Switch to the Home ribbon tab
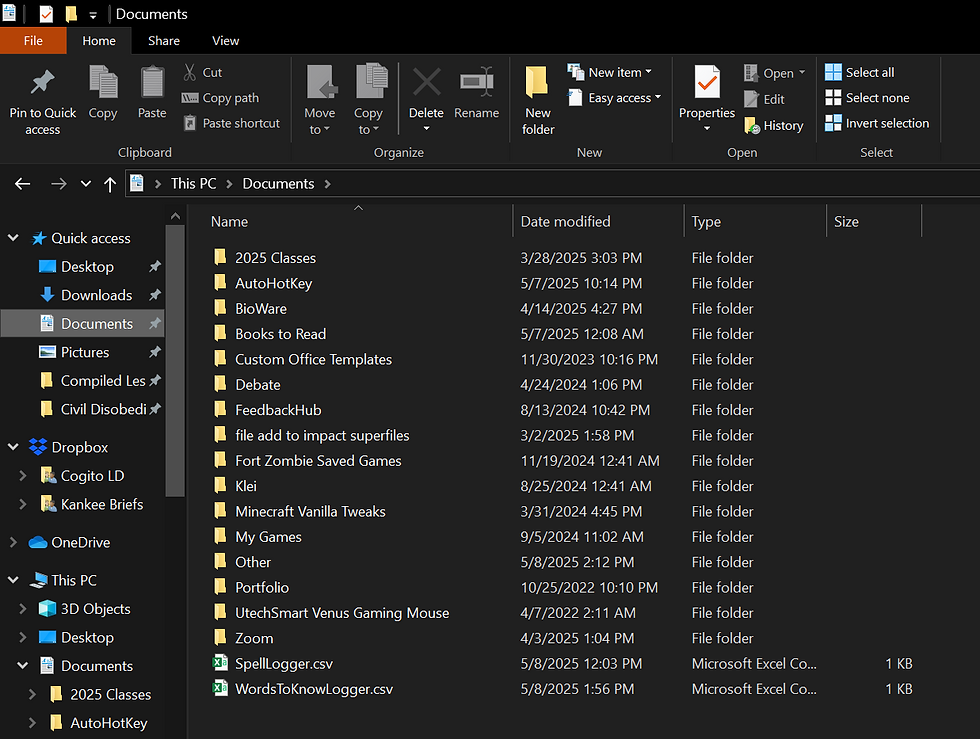The width and height of the screenshot is (980, 739). (99, 41)
